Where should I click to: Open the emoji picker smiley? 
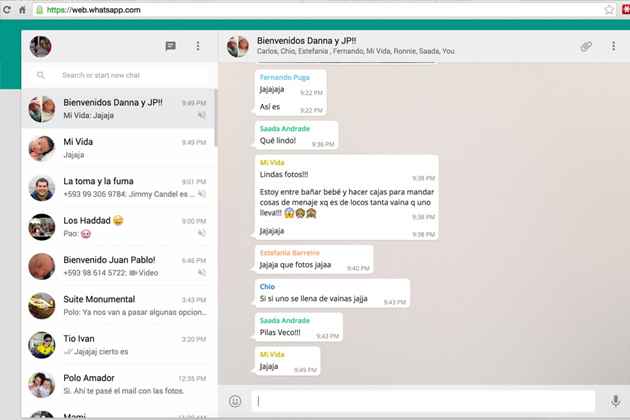(235, 401)
